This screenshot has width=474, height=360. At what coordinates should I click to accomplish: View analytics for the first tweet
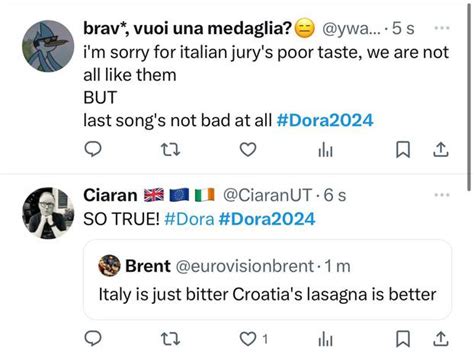tap(325, 150)
